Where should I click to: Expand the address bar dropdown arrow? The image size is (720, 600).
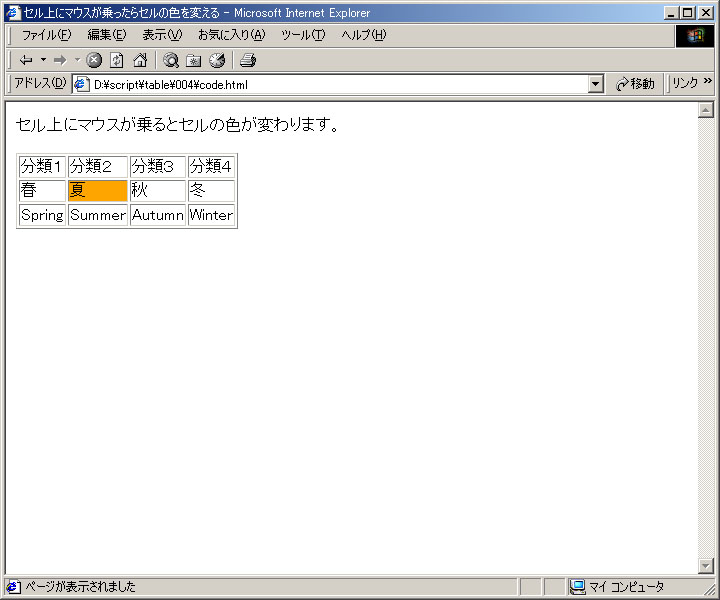coord(596,84)
